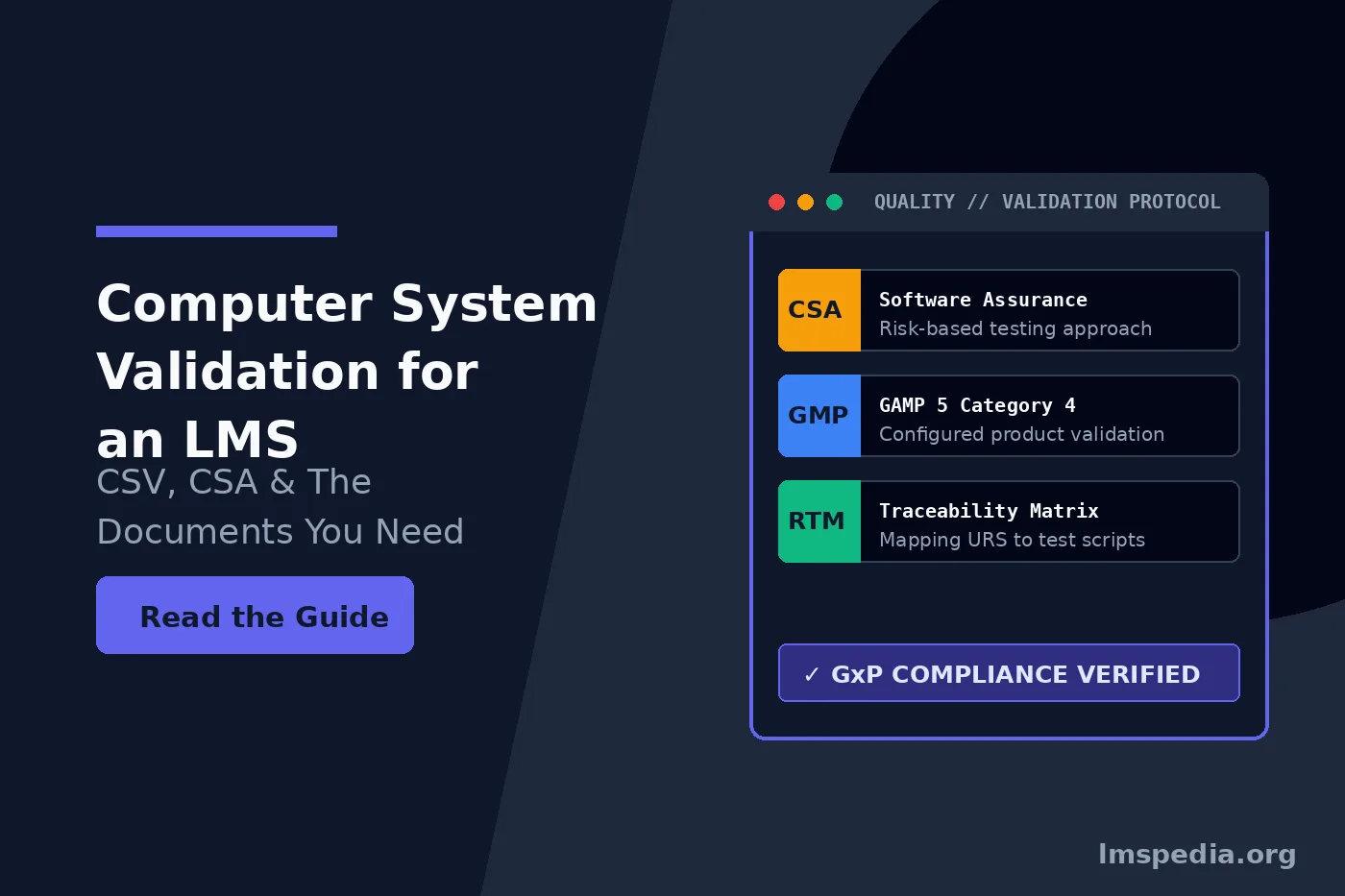Click the checkmark in the compliance banner
Image resolution: width=1345 pixels, height=896 pixels.
pyautogui.click(x=811, y=674)
